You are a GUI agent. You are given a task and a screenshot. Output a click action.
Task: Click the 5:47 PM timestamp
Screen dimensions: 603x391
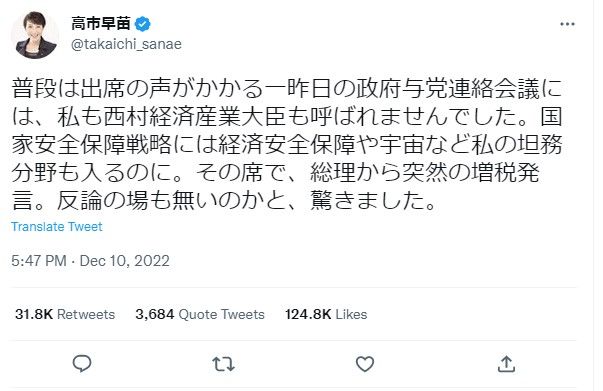tap(39, 261)
